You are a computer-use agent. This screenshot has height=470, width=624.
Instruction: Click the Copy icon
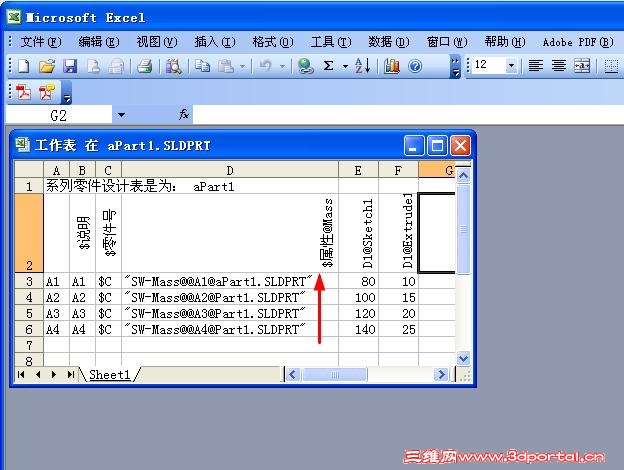(203, 66)
